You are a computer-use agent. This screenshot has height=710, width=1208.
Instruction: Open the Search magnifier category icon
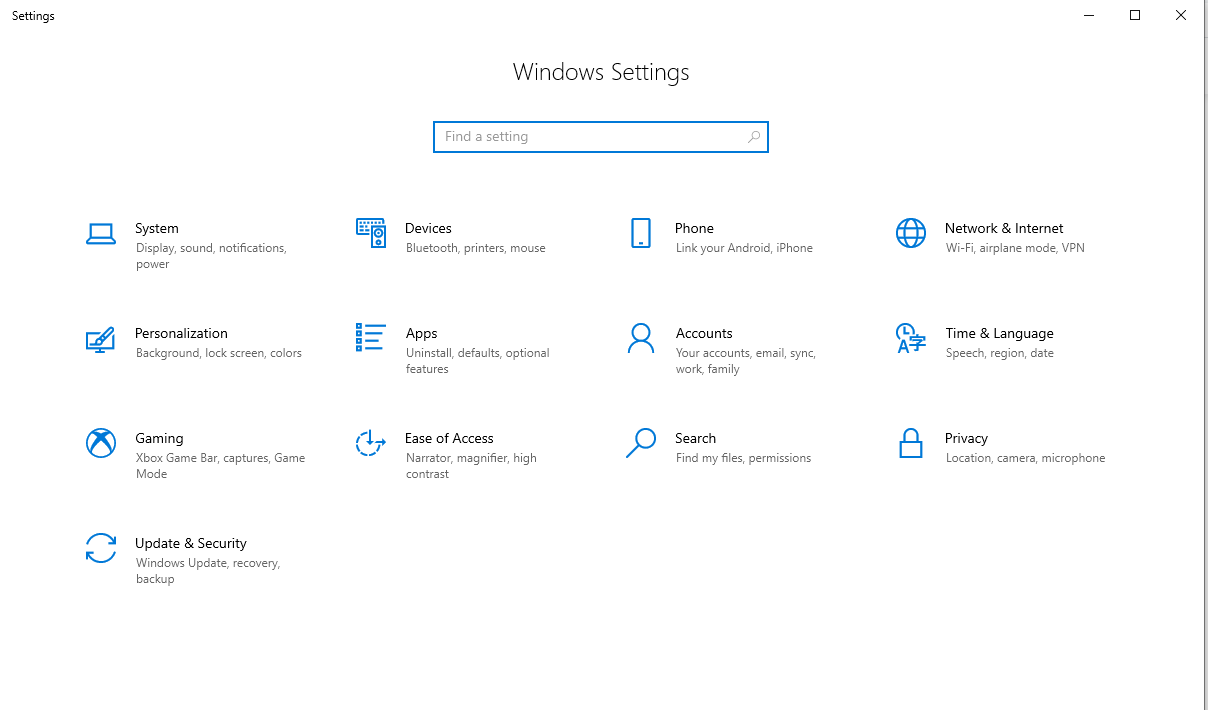click(641, 443)
